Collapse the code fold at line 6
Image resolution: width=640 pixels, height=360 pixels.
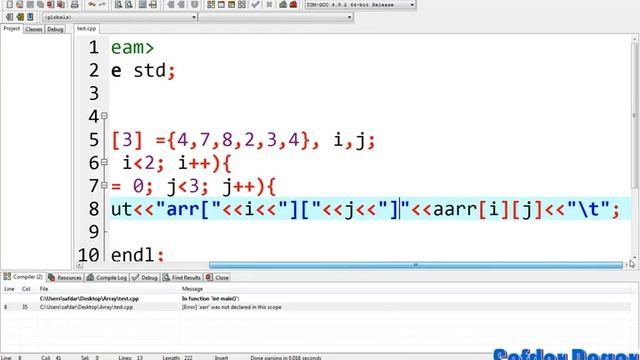[104, 162]
